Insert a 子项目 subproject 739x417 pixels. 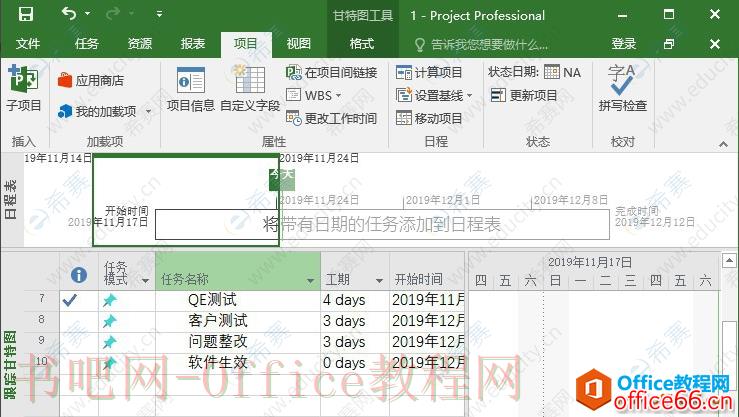23,88
